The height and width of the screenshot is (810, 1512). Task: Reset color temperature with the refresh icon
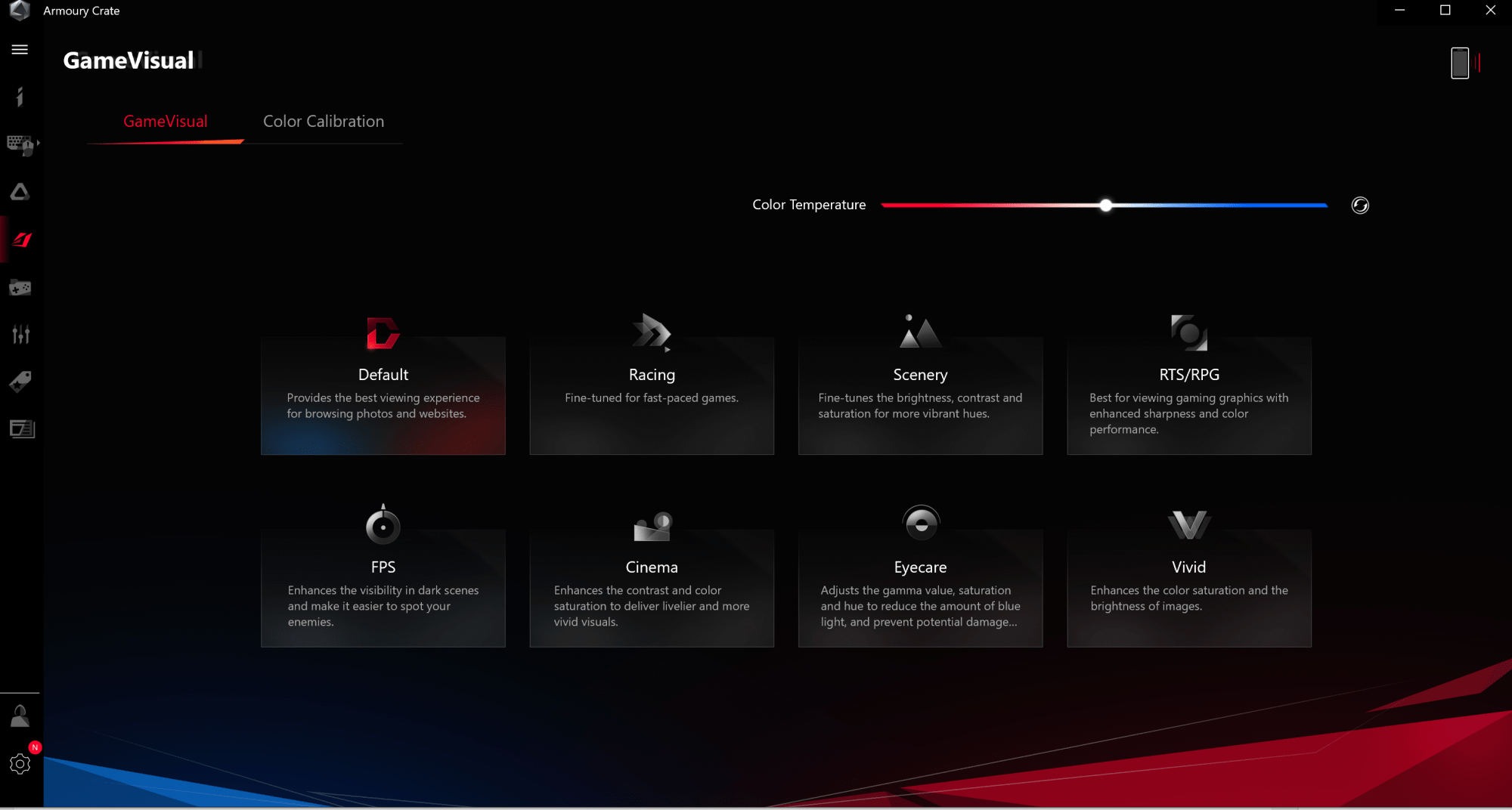coord(1359,206)
